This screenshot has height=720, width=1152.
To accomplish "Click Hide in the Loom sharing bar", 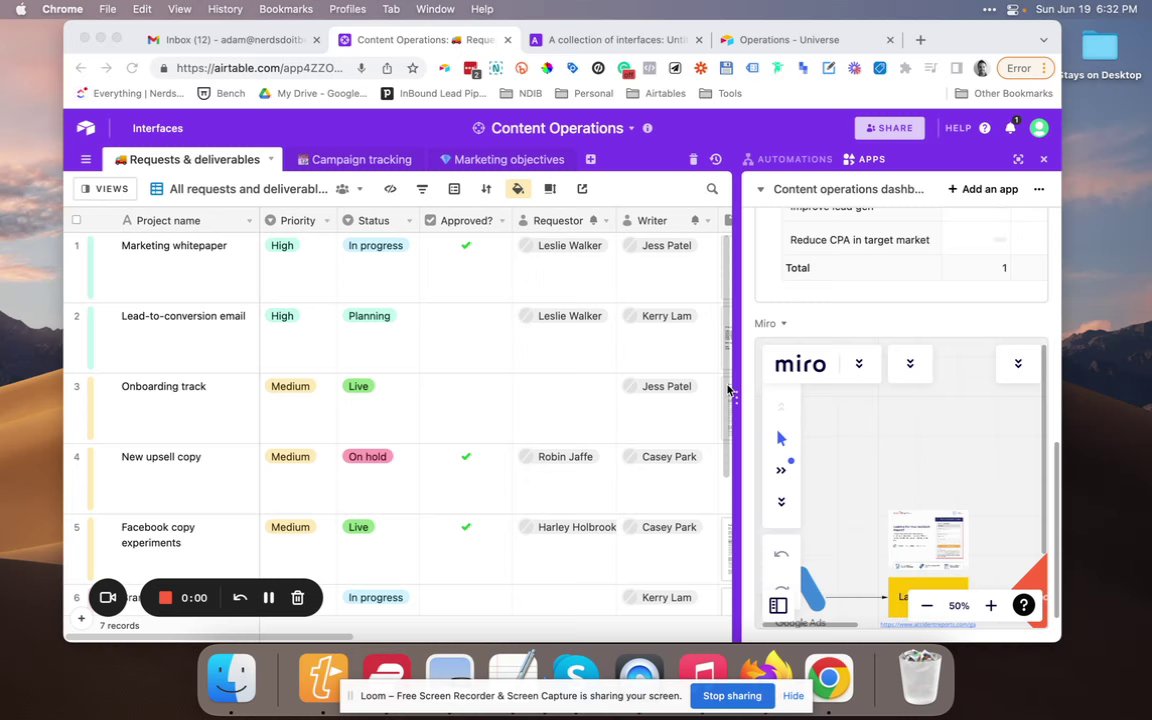I will [793, 696].
